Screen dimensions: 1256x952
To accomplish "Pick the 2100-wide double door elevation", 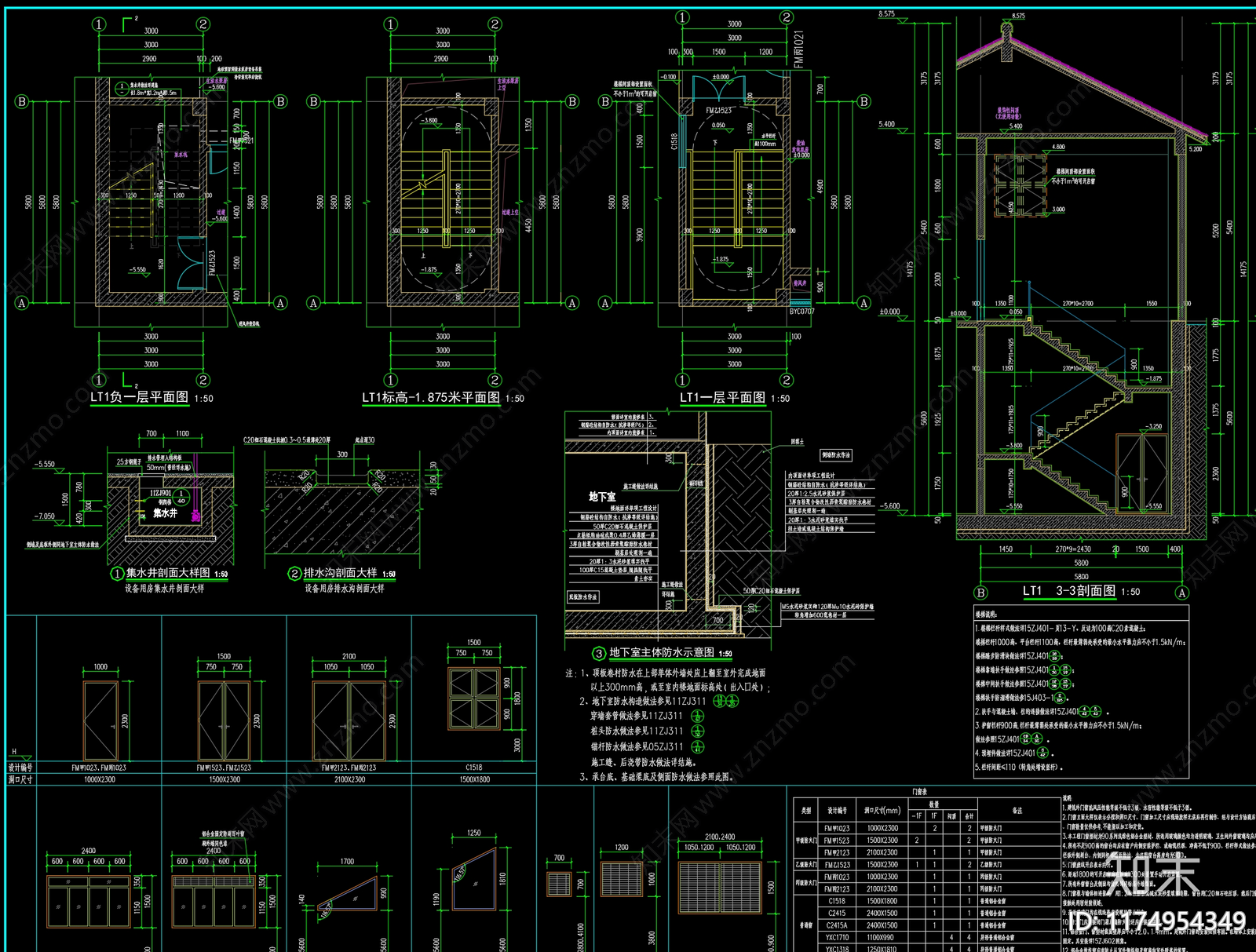I will (349, 721).
